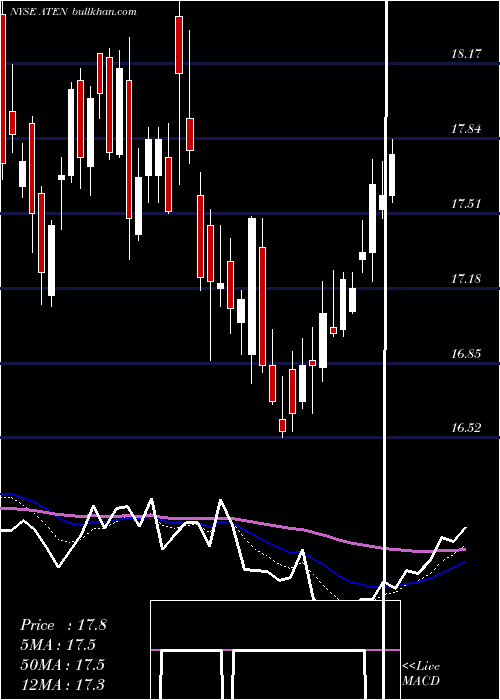Click the 50MA : 17.5 readout
This screenshot has height=700, width=500.
point(62,664)
